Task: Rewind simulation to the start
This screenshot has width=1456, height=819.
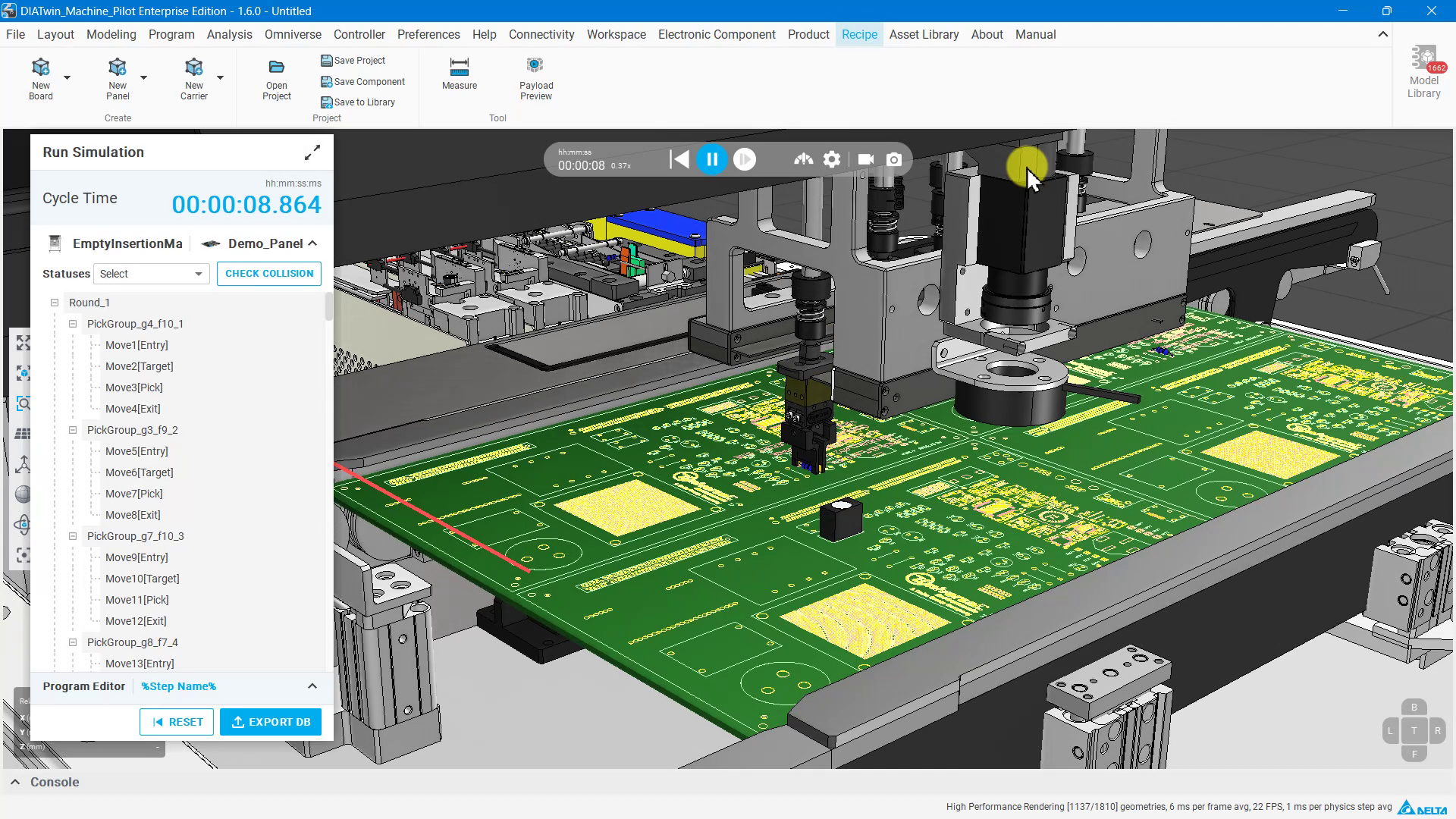Action: [x=679, y=159]
